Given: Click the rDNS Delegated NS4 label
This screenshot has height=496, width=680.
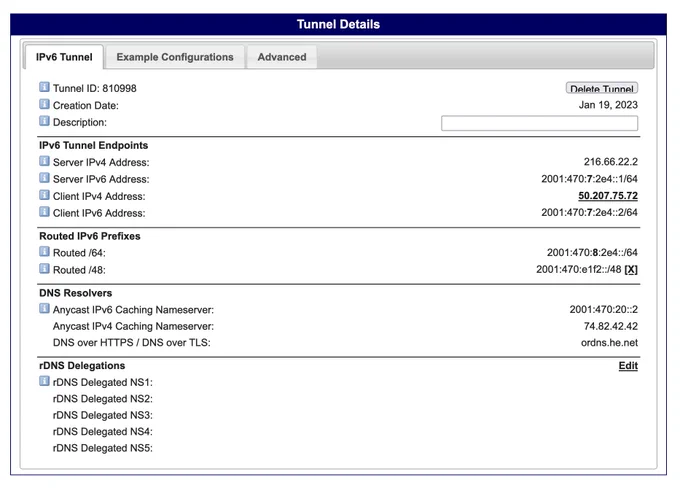Looking at the screenshot, I should click(x=103, y=431).
